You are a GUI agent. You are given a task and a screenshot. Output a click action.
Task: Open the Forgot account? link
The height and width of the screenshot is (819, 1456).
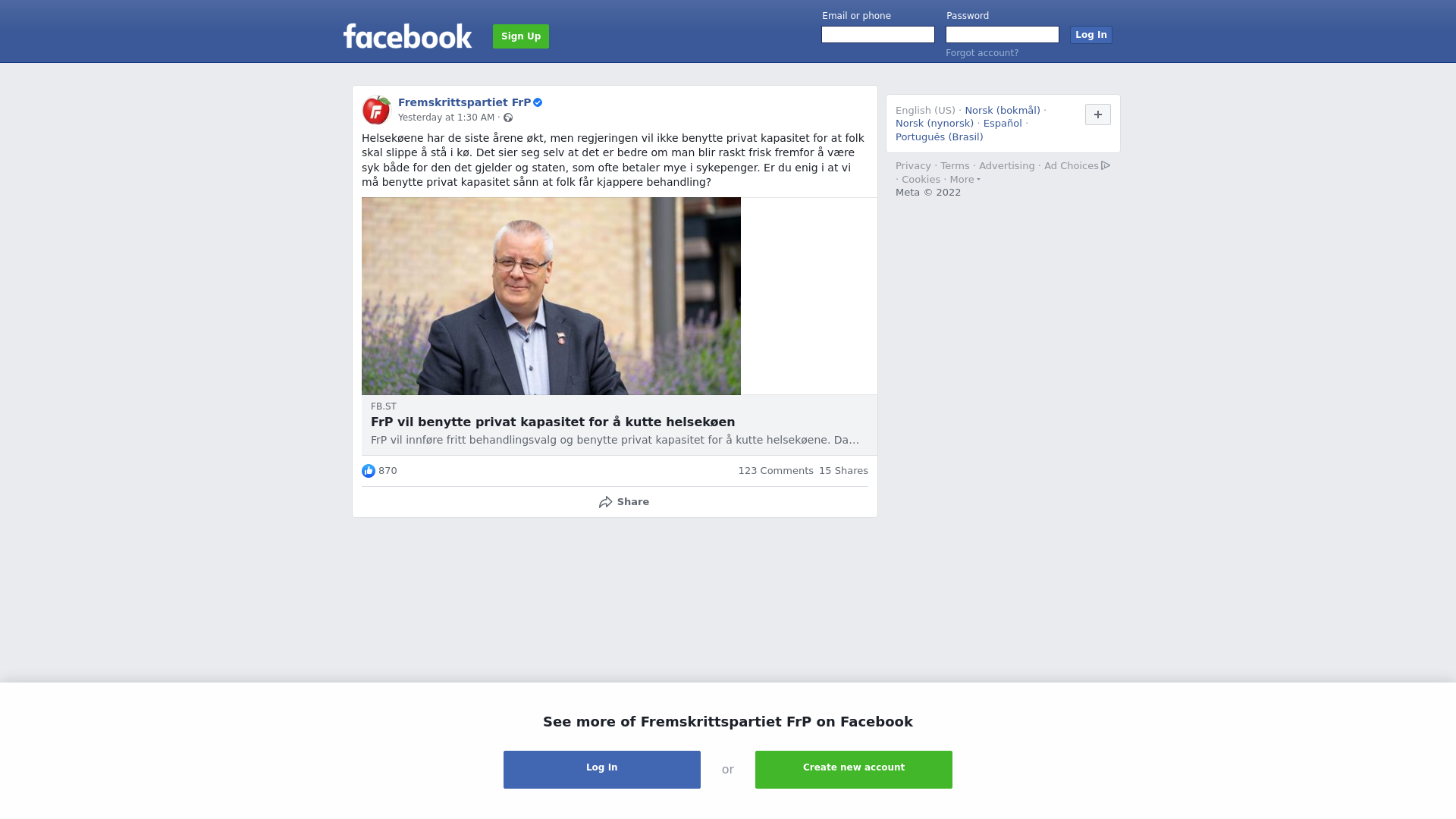[x=982, y=53]
